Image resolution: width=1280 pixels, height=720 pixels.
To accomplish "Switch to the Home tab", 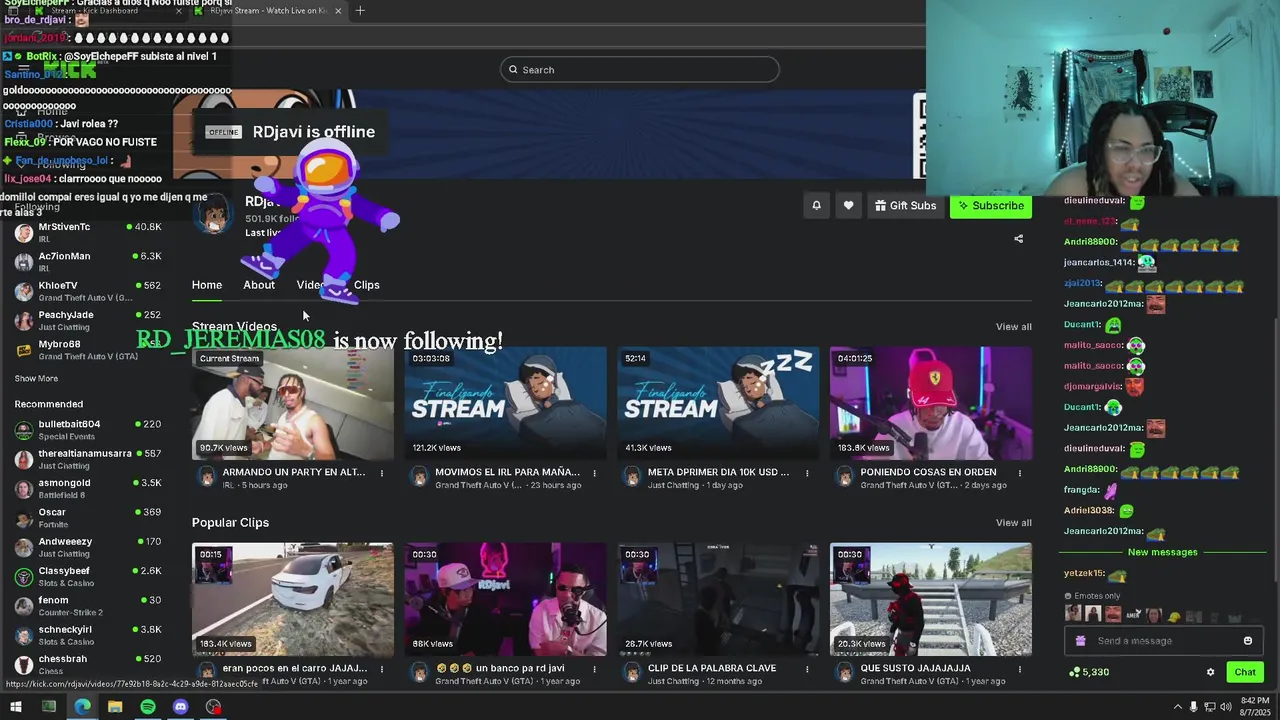I will [207, 285].
